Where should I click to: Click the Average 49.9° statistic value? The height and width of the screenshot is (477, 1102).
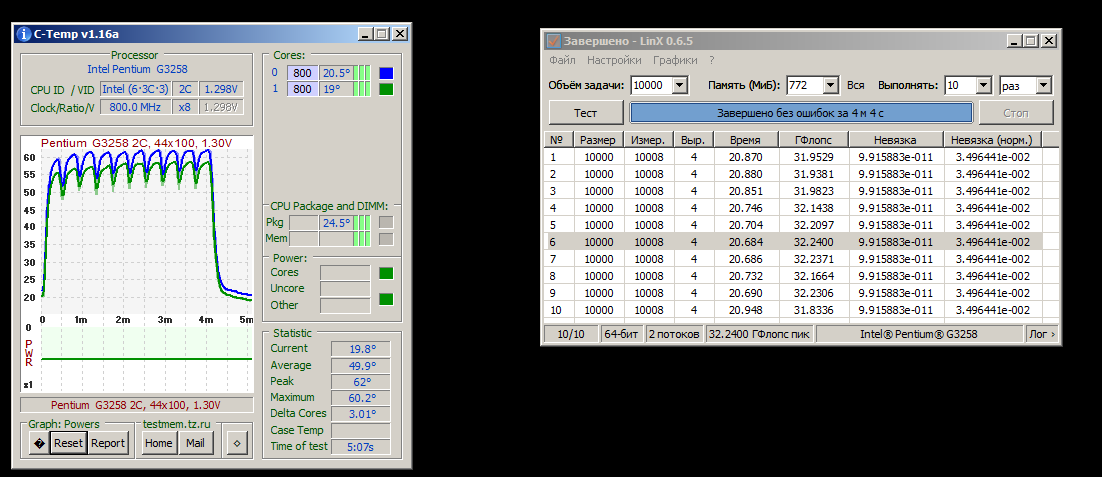click(x=361, y=366)
